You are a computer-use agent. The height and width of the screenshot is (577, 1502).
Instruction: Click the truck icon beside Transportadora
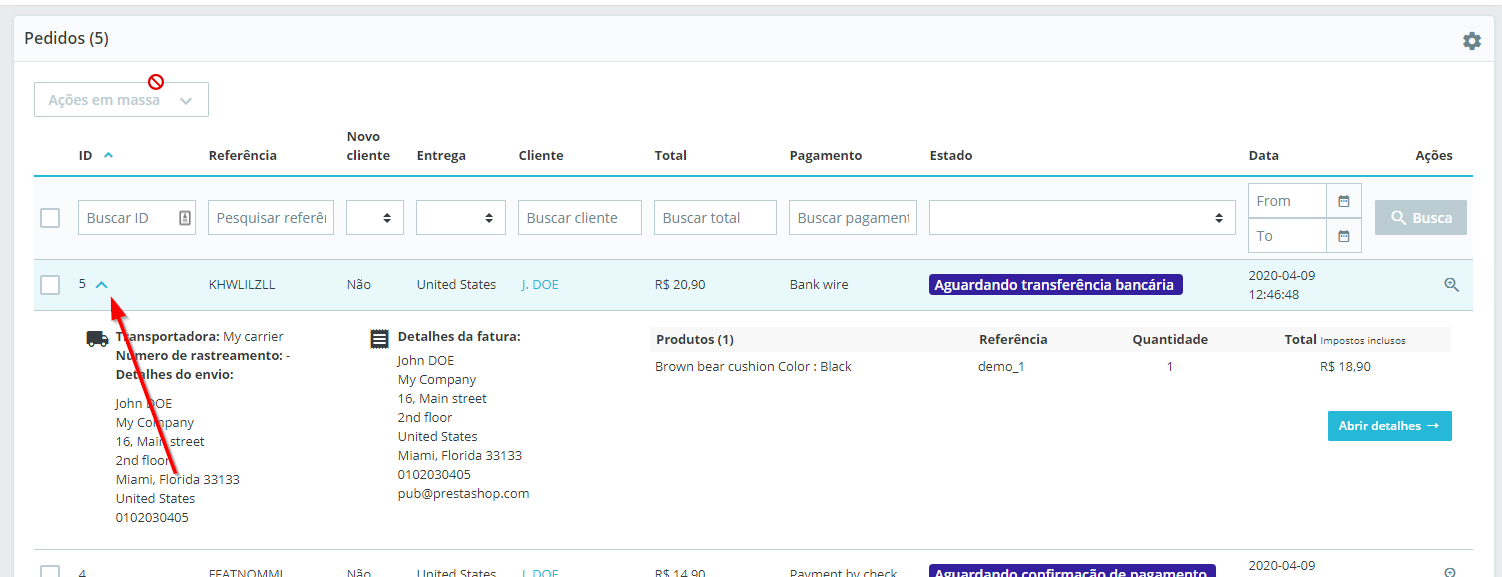[96, 338]
